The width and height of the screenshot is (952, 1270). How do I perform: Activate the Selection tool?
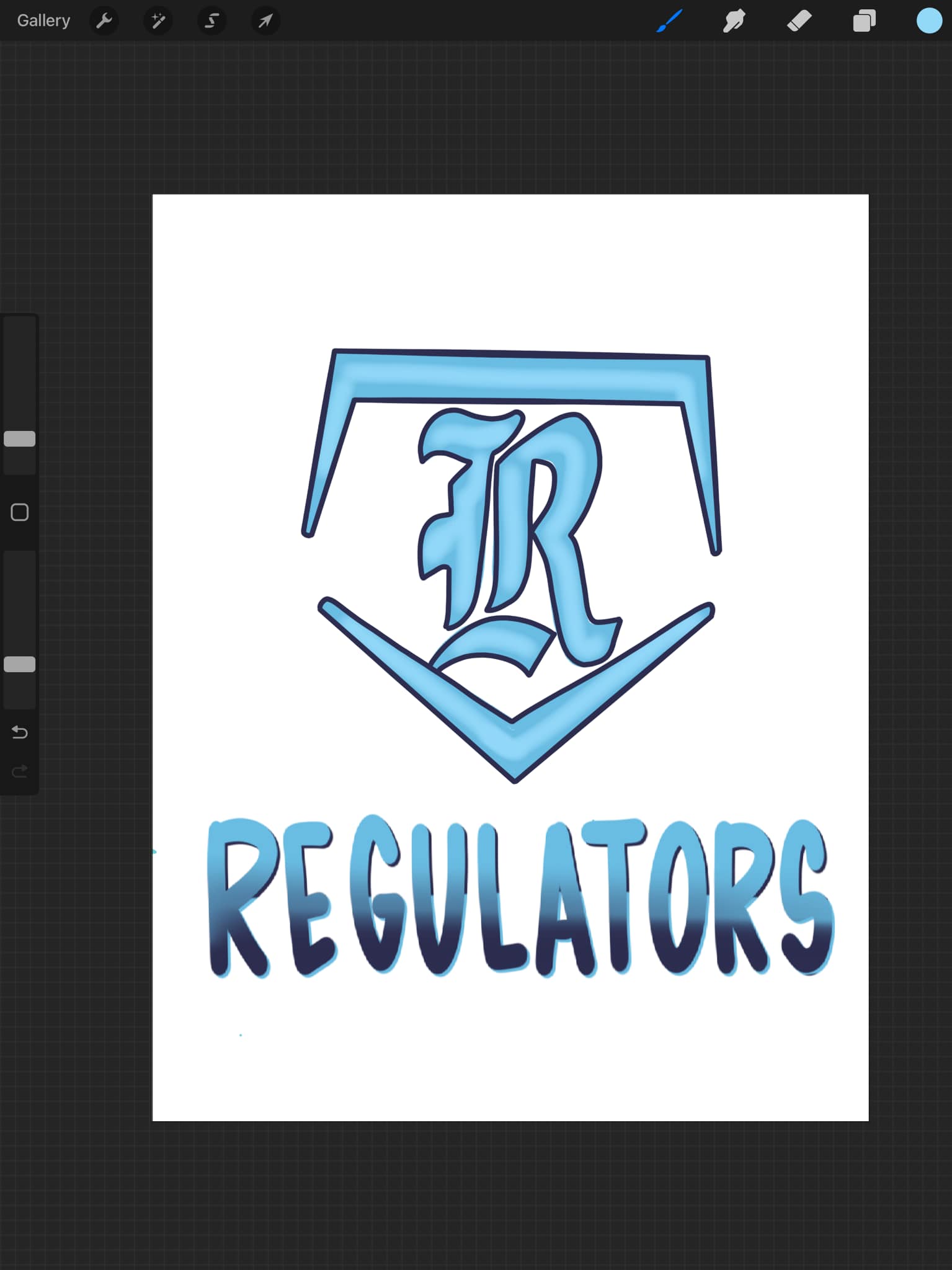pyautogui.click(x=211, y=21)
